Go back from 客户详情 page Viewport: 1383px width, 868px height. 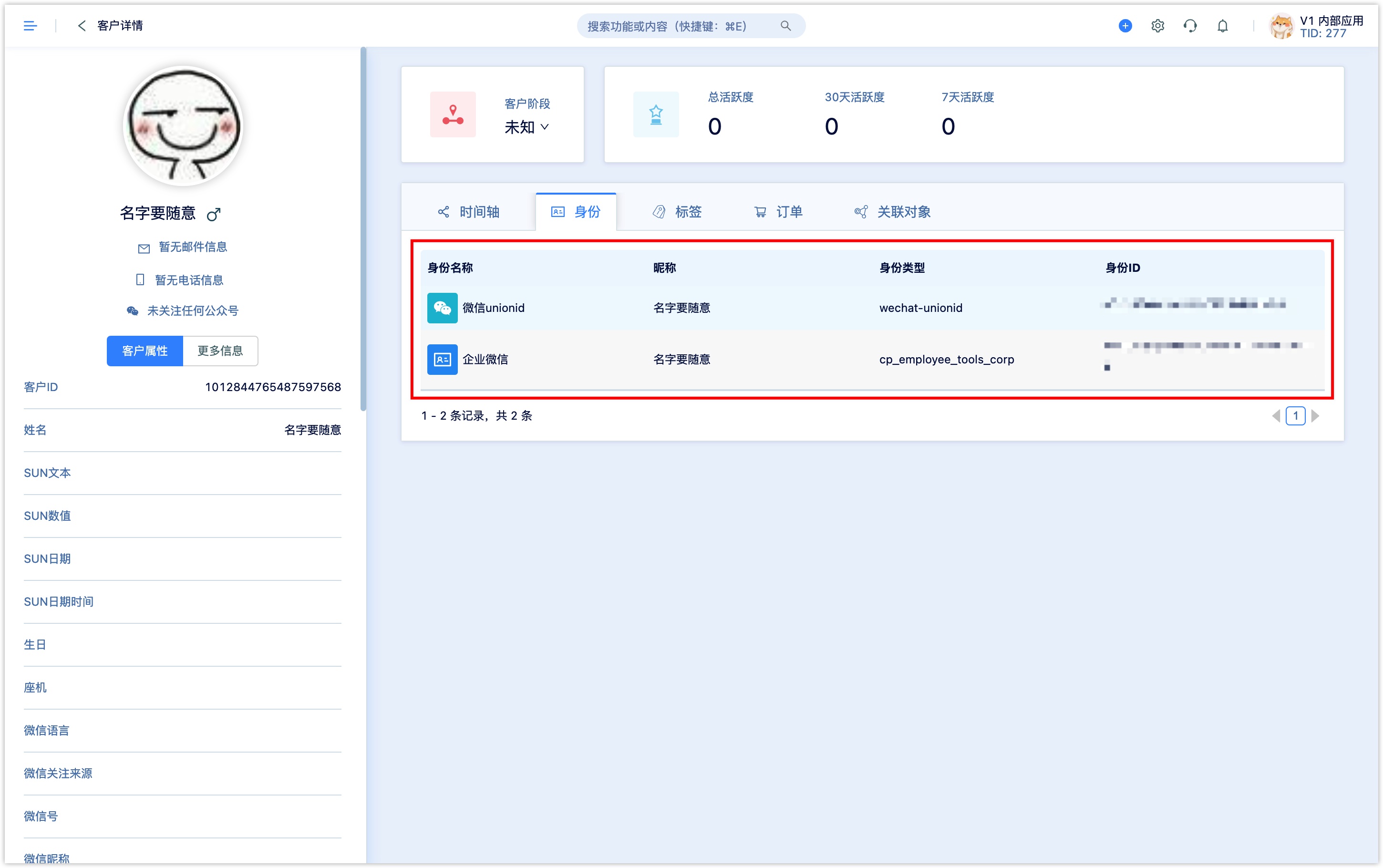(82, 26)
